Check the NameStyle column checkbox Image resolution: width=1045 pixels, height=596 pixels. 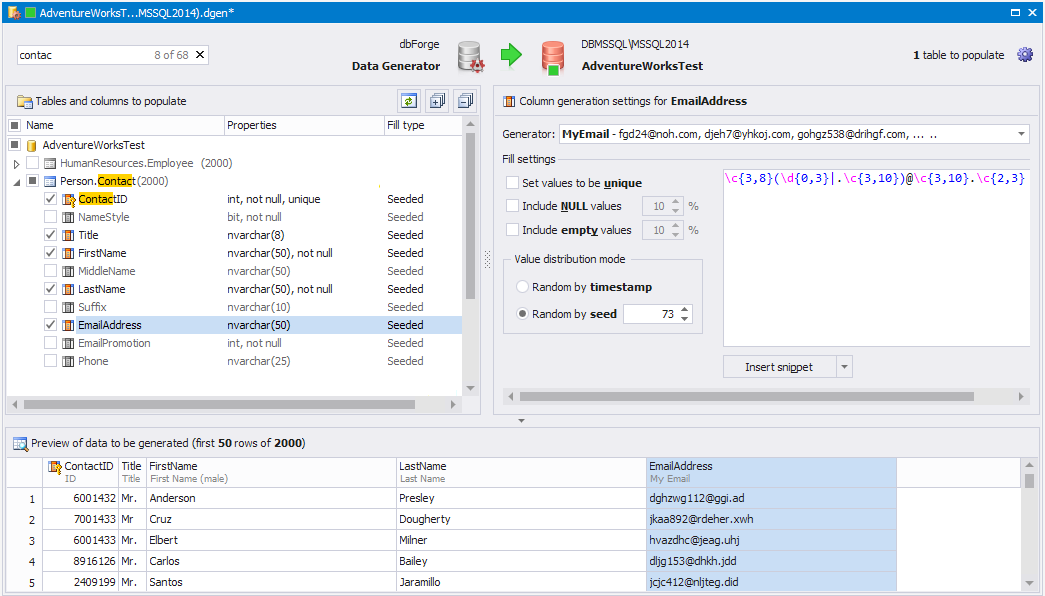[51, 217]
